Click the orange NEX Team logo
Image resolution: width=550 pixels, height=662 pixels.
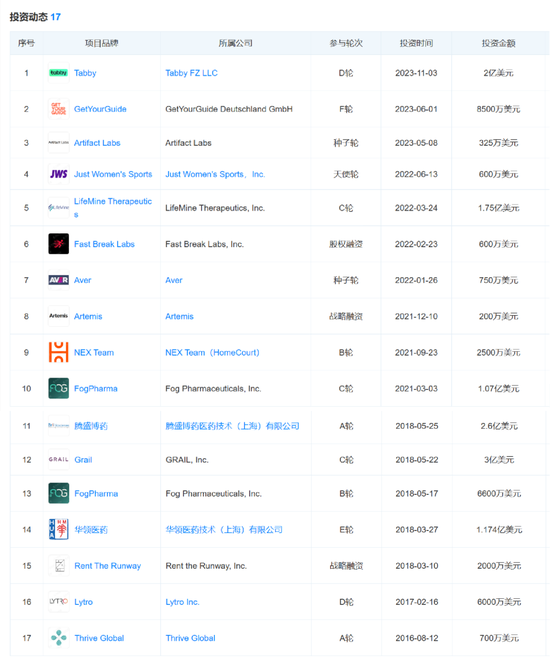point(58,352)
